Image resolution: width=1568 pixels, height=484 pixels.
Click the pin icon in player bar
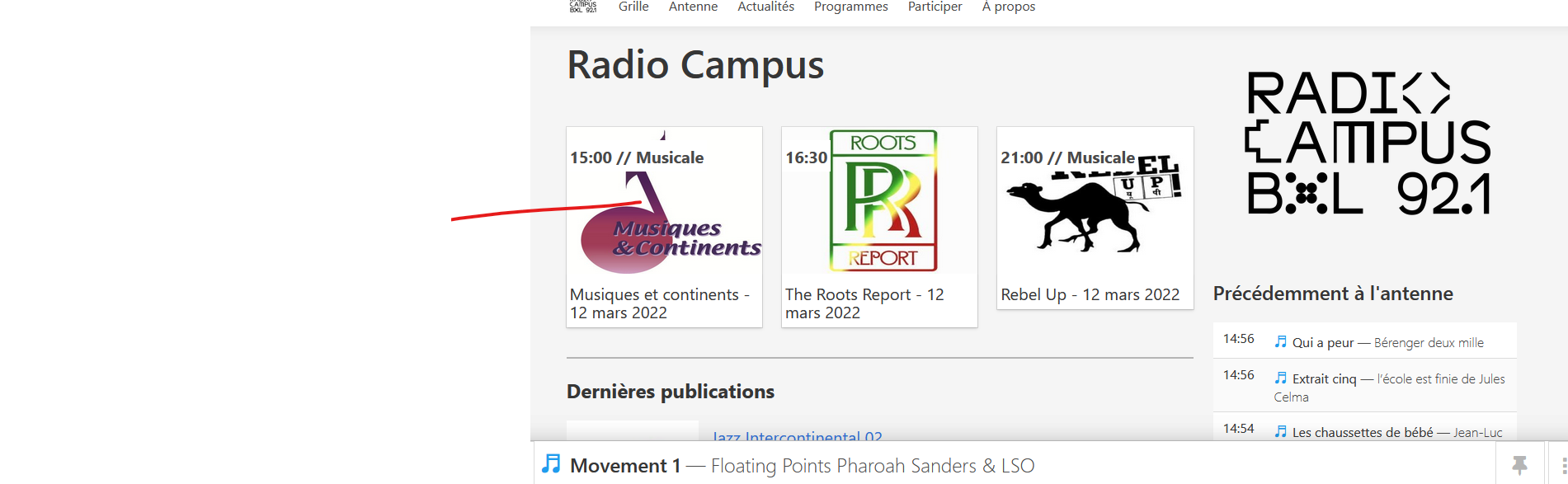(1519, 465)
